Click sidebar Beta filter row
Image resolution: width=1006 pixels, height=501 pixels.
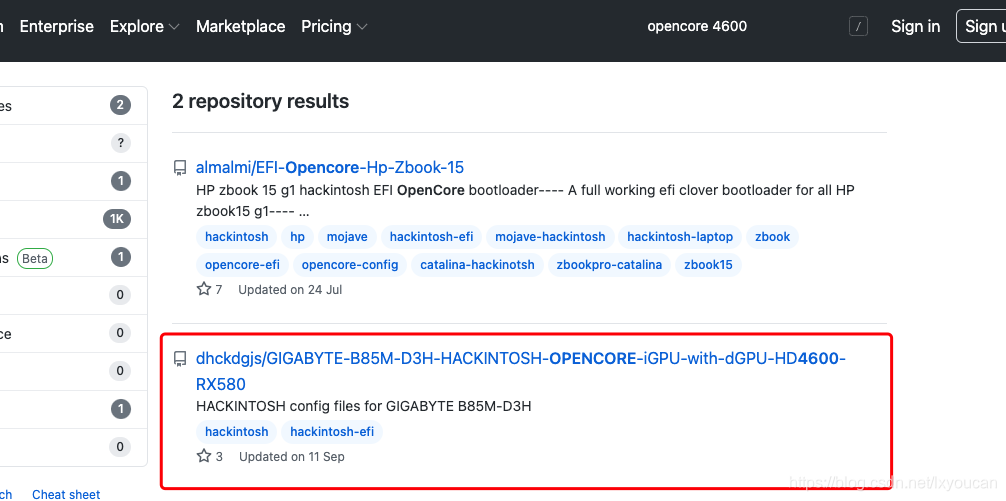[74, 258]
